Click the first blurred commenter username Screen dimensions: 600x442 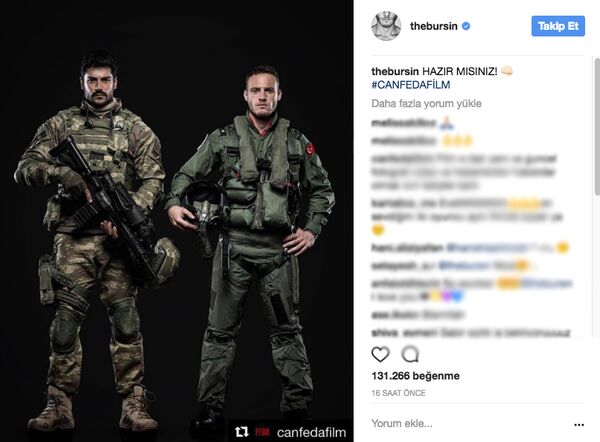403,123
